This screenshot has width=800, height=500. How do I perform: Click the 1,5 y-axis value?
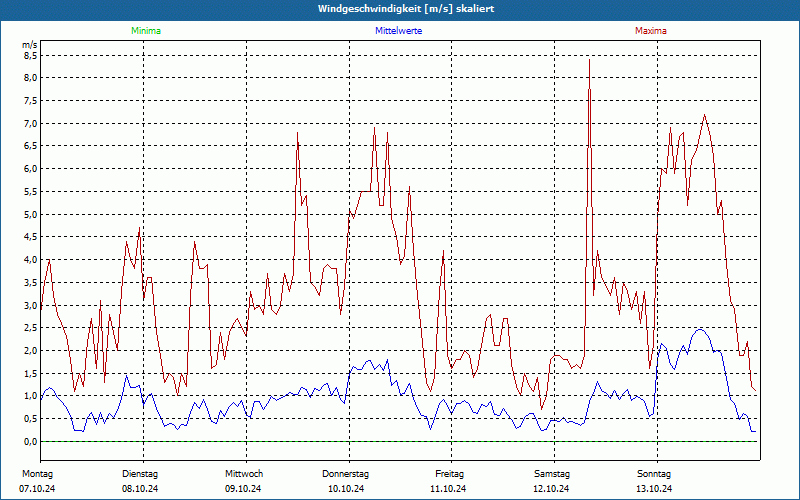click(x=31, y=373)
